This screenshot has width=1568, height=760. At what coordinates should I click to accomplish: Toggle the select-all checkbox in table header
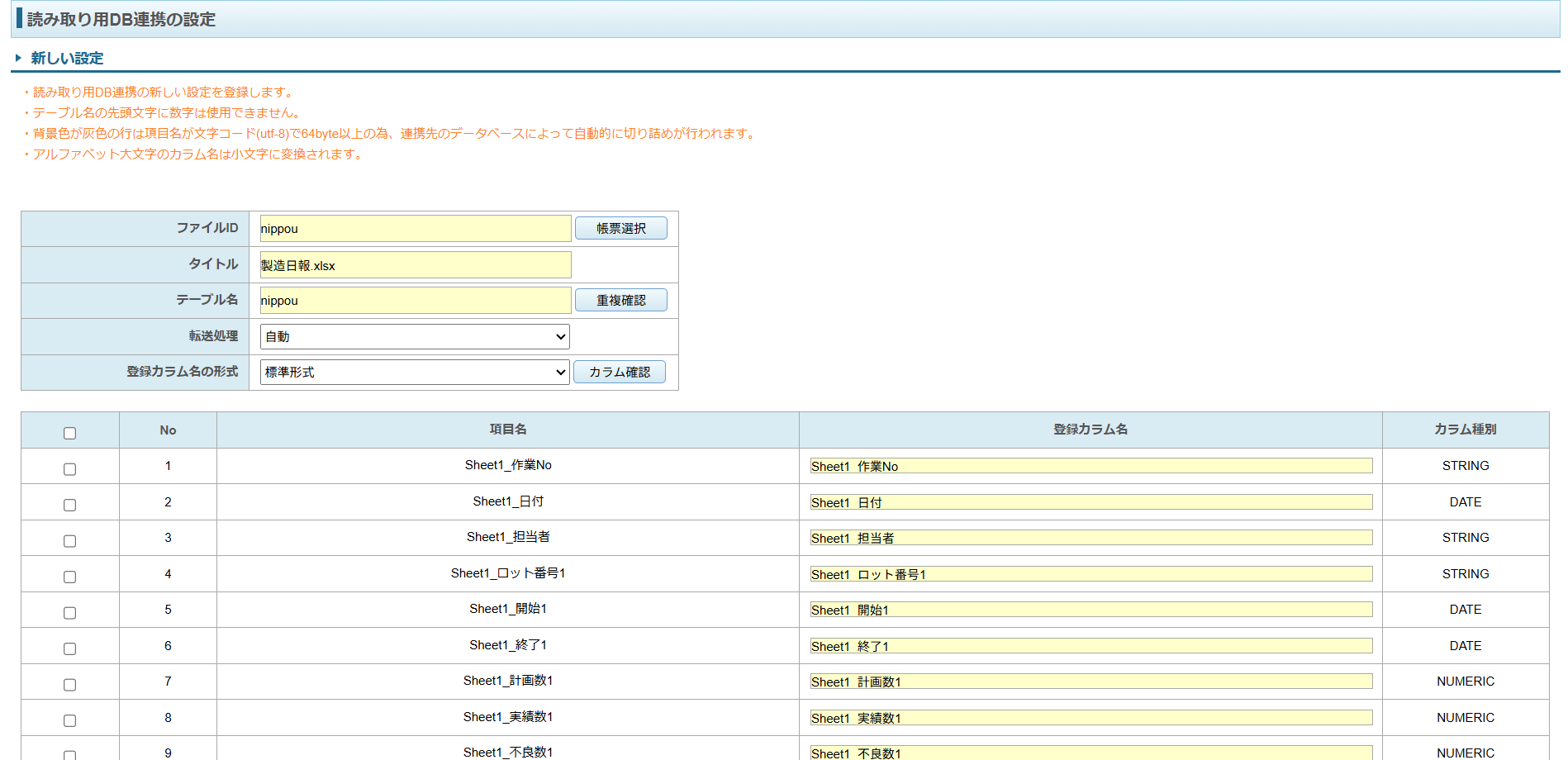pyautogui.click(x=70, y=433)
